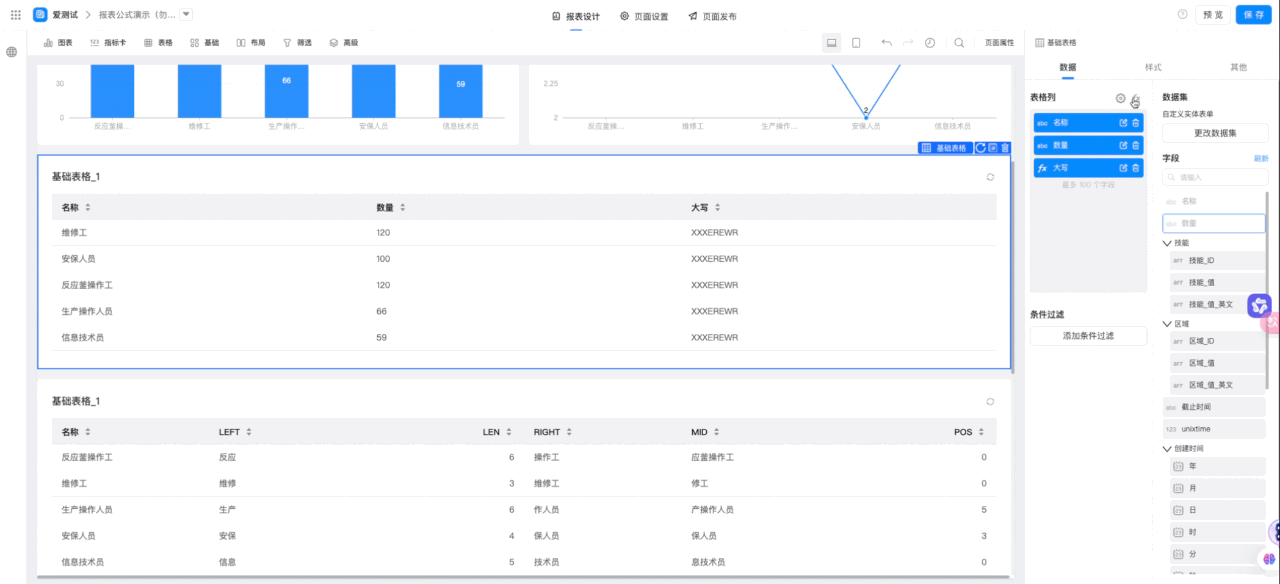Open the 样式 tab in properties panel
Screen dimensions: 1280x584
(x=1153, y=67)
